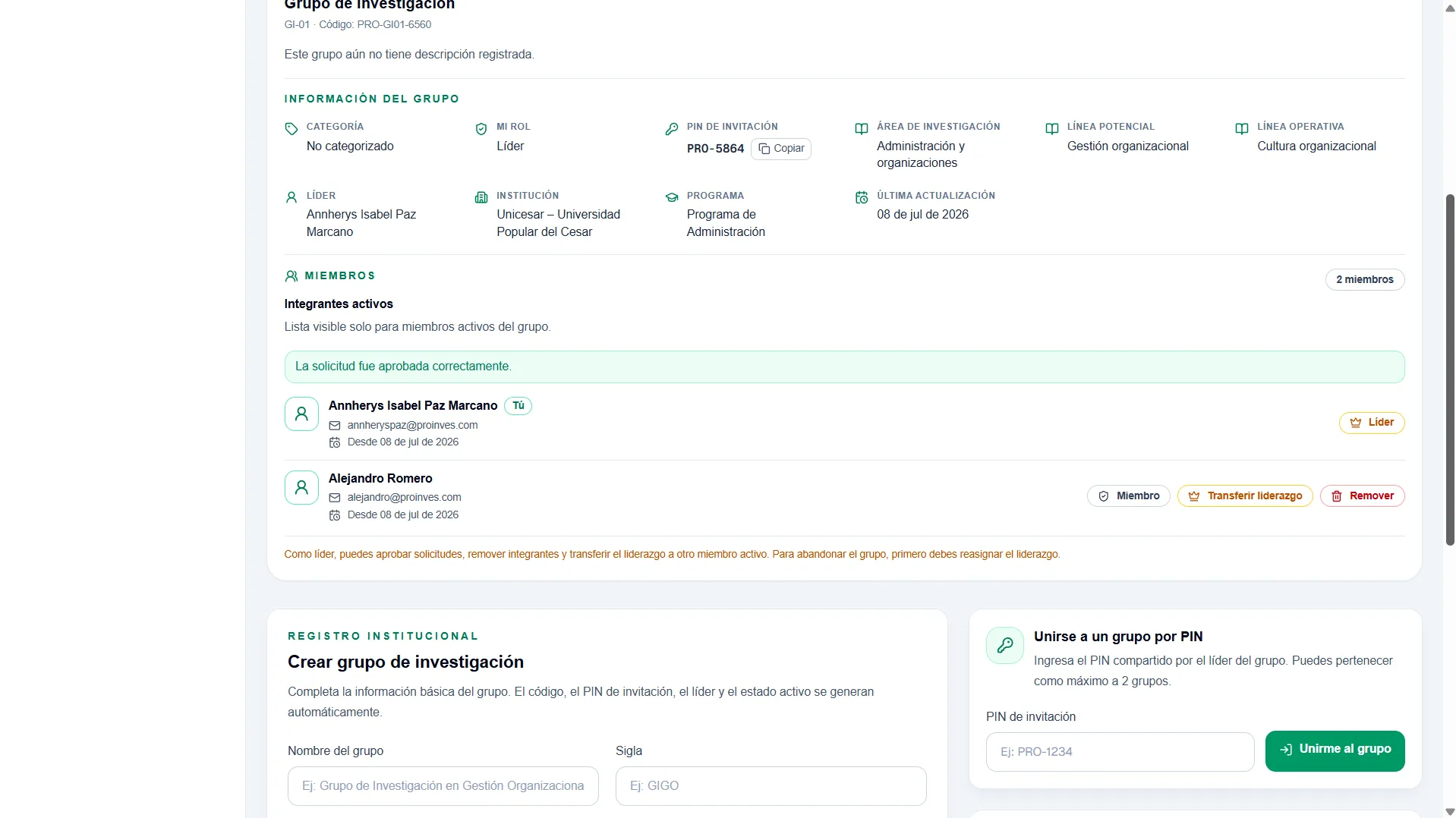Click the Programa graduation cap icon

[672, 197]
